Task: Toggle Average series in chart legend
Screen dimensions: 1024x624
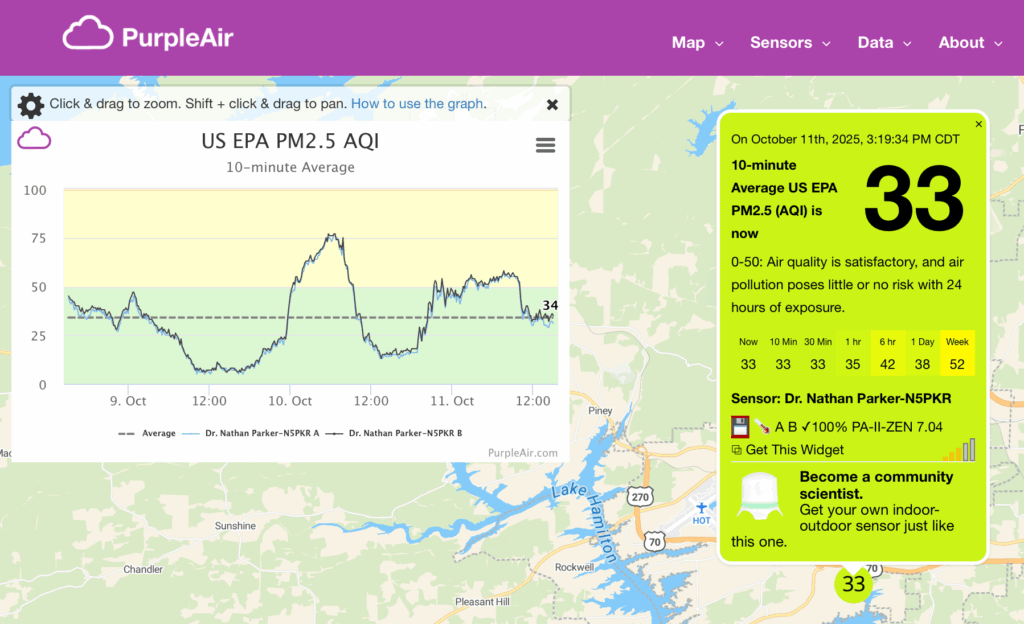Action: click(x=147, y=433)
